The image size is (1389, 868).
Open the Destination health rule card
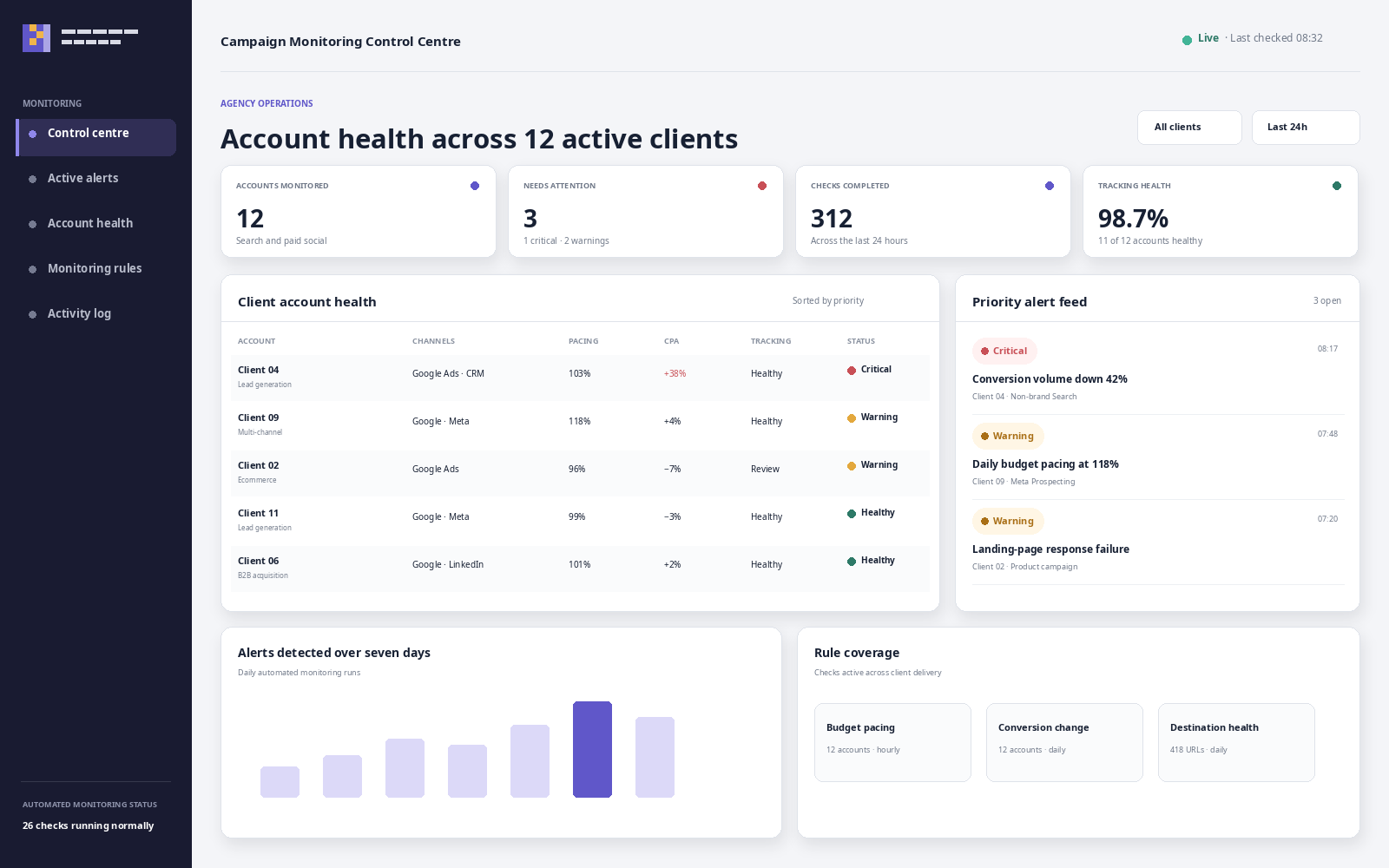coord(1236,742)
